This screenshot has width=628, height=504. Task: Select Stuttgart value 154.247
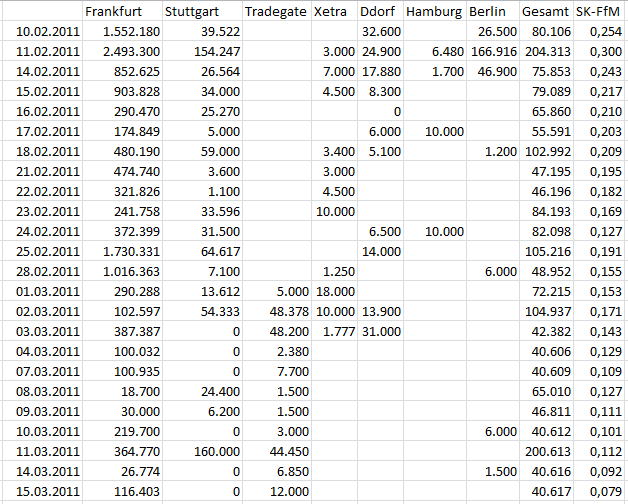202,51
